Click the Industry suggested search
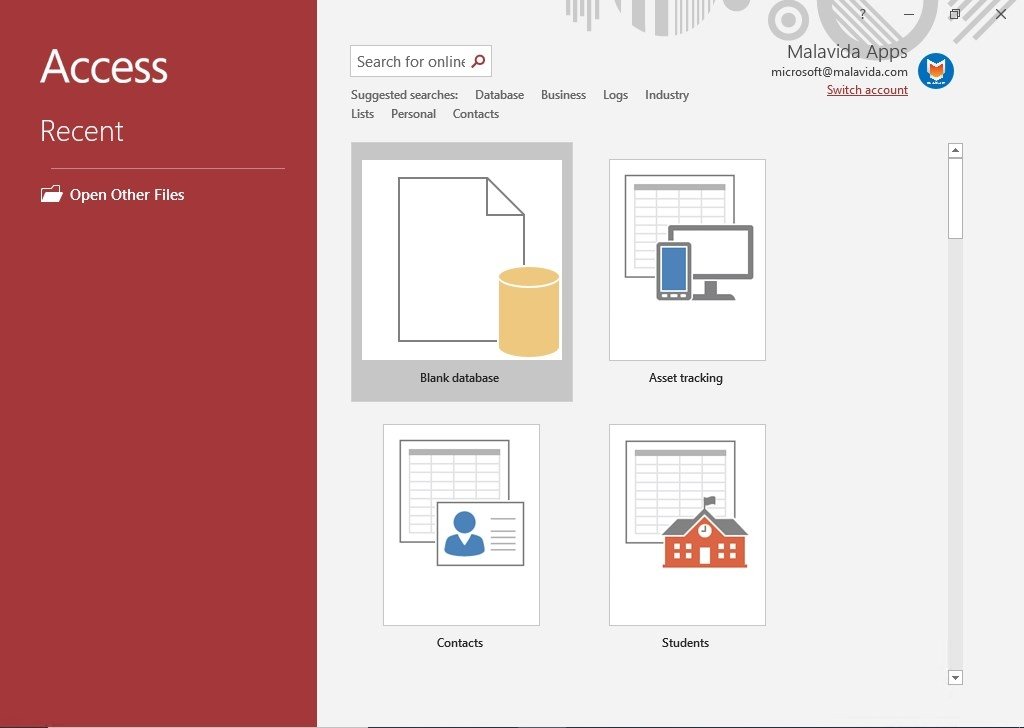Screen dimensions: 1024x728 (667, 95)
